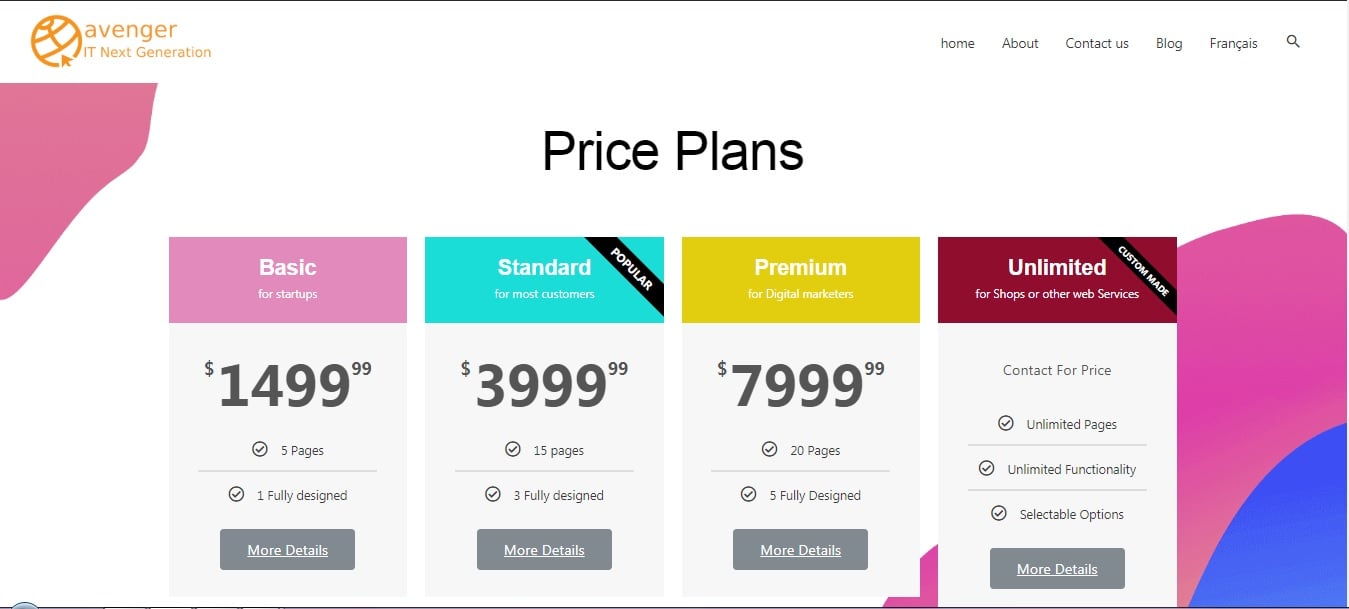Click the CUSTOM MADE ribbon on Unlimited plan

1145,269
